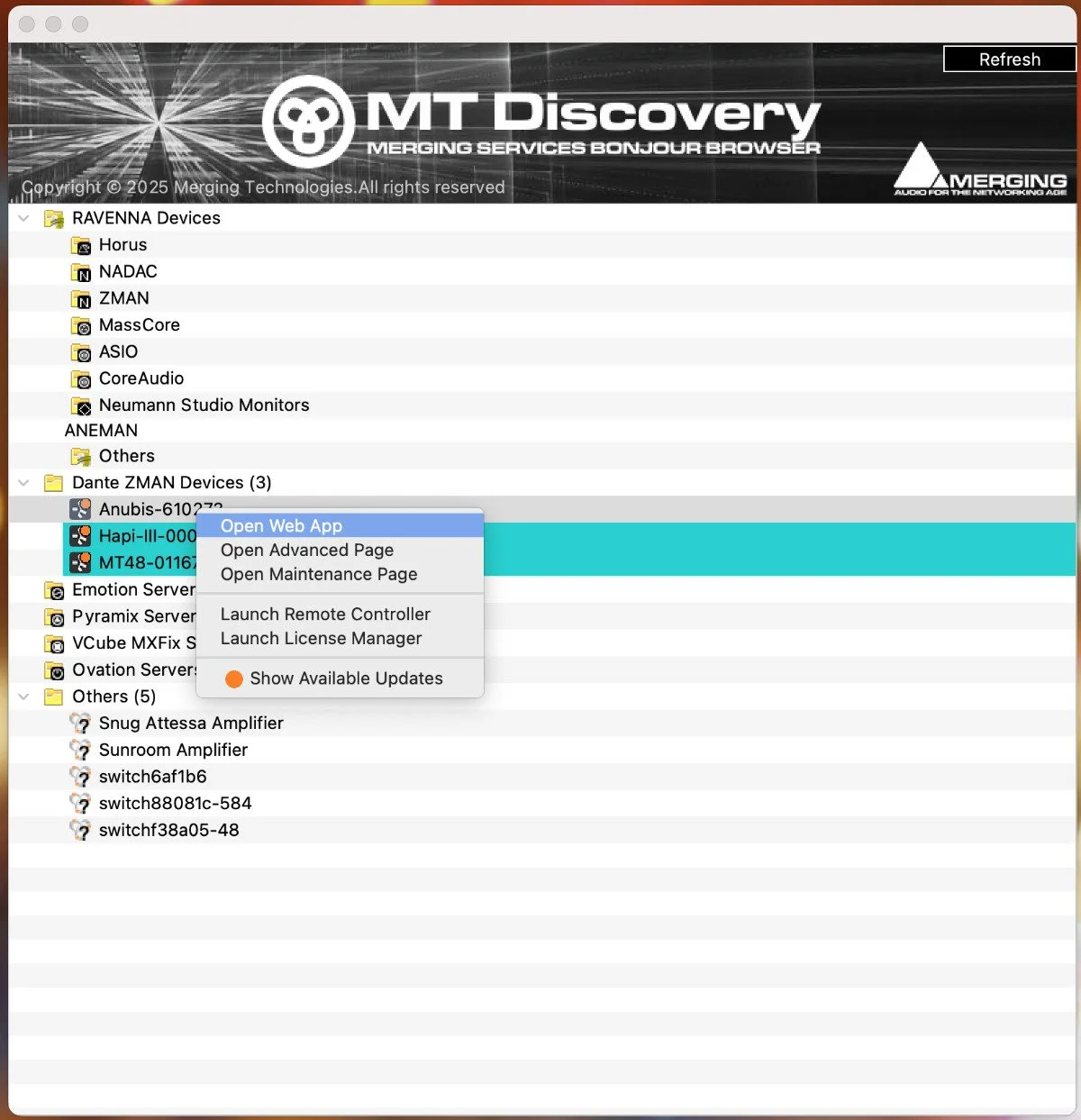This screenshot has width=1081, height=1120.
Task: Select the Pyramix Server row
Action: [x=542, y=616]
